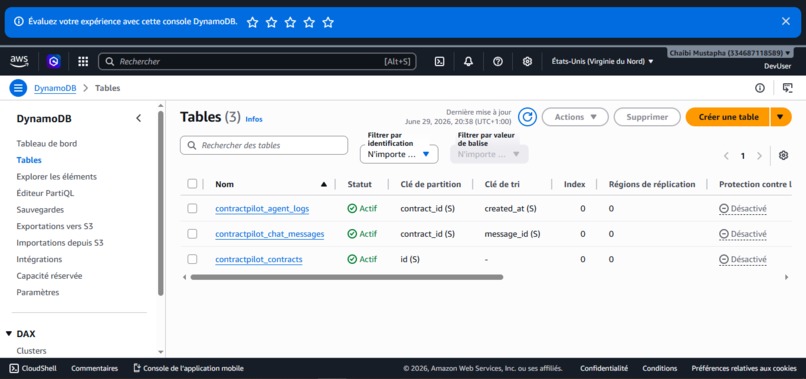This screenshot has width=806, height=379.
Task: Open Préférences relatives aux cookies
Action: click(x=744, y=368)
